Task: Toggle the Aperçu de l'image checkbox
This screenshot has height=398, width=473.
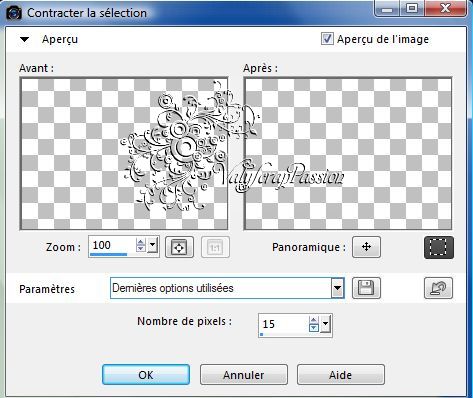Action: [327, 39]
